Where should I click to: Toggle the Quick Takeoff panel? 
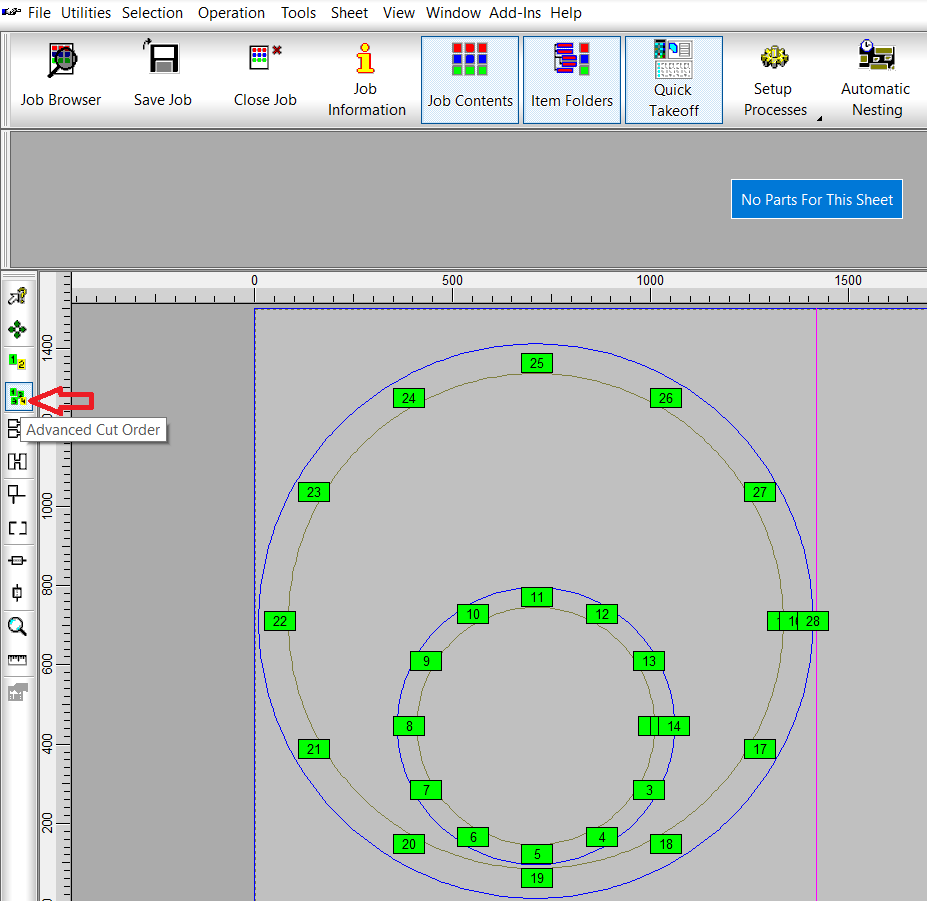pos(673,78)
